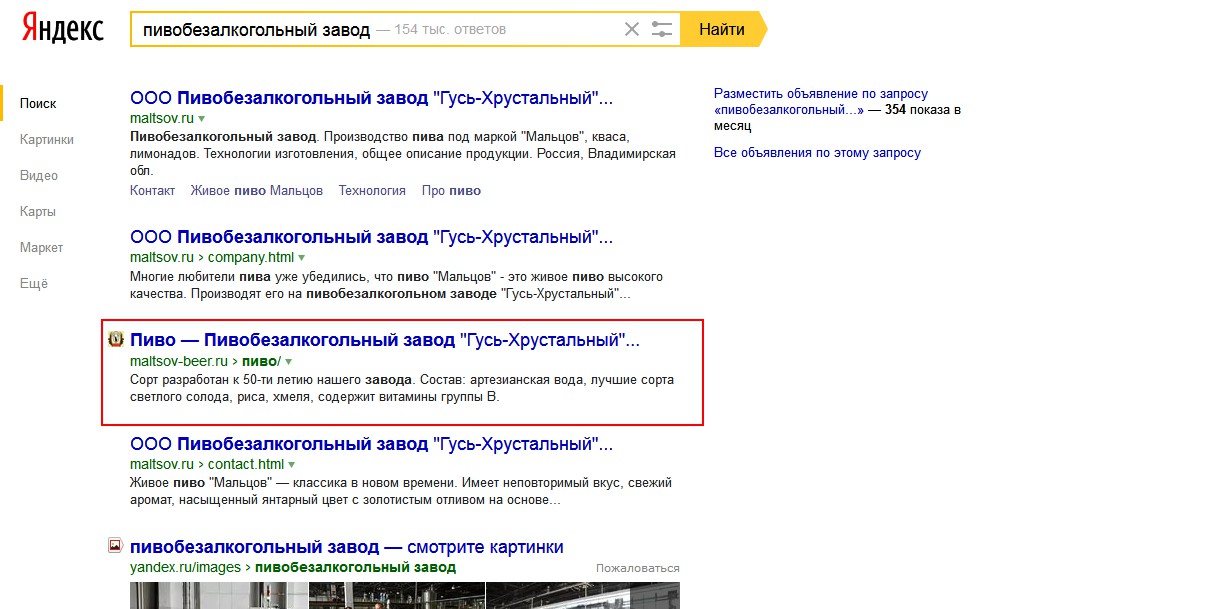
Task: Click snippet text starting 'Сорт разработан к 50-ти летию'
Action: [x=402, y=389]
